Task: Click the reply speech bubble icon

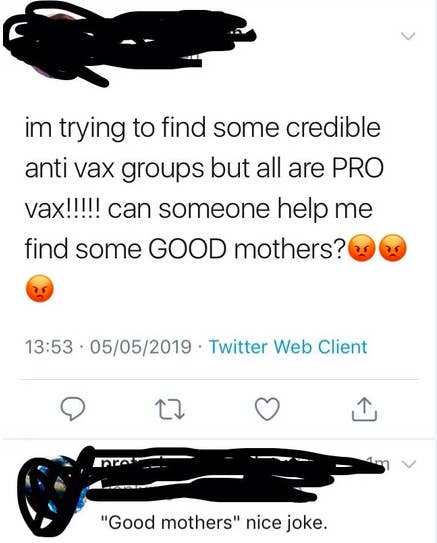Action: (x=73, y=409)
